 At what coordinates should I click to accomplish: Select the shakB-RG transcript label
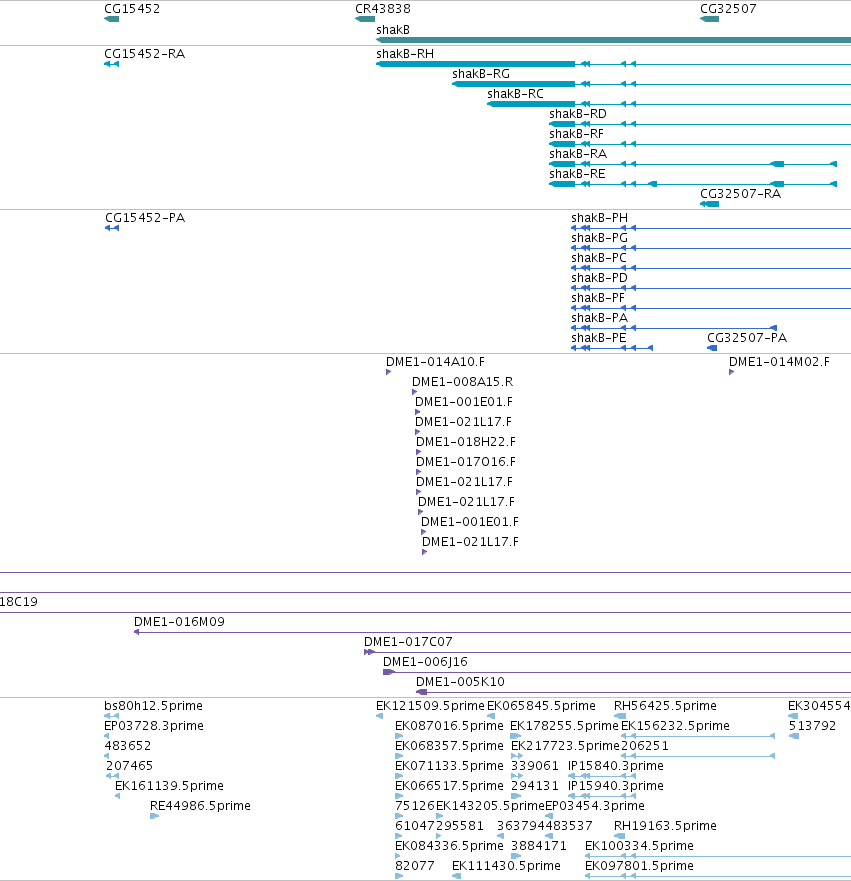point(481,74)
